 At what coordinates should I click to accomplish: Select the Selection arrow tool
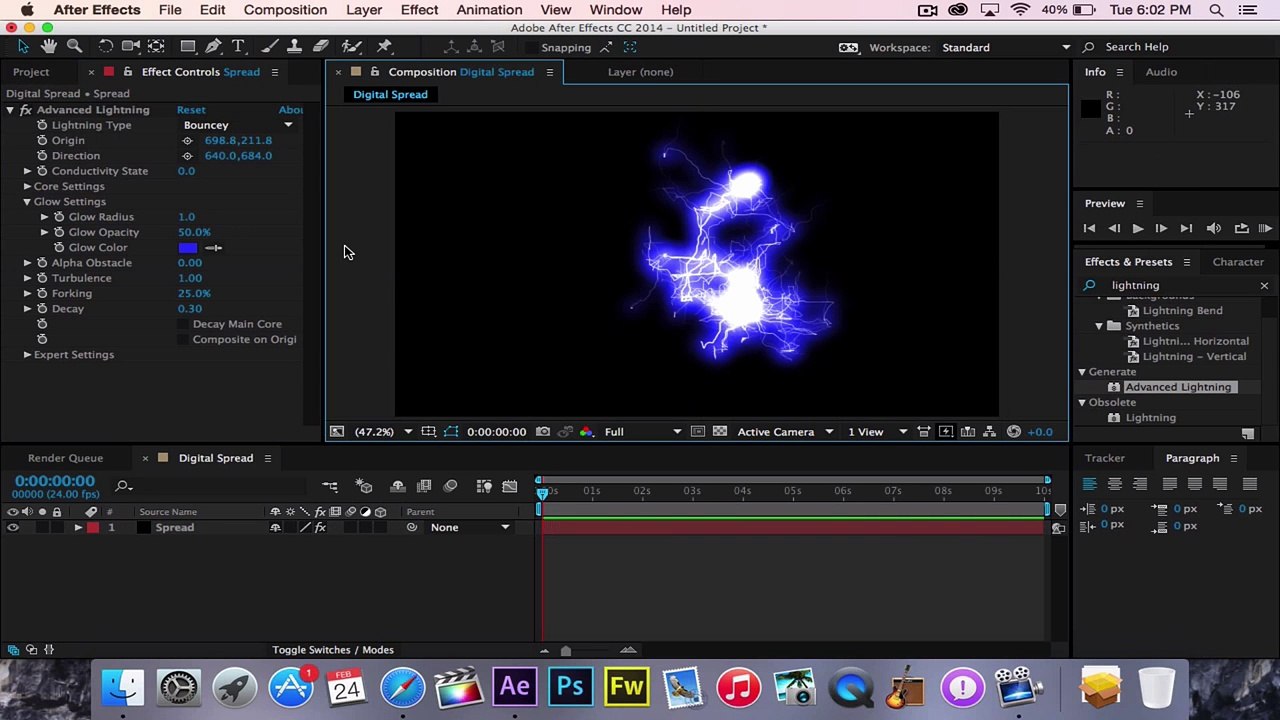point(23,47)
